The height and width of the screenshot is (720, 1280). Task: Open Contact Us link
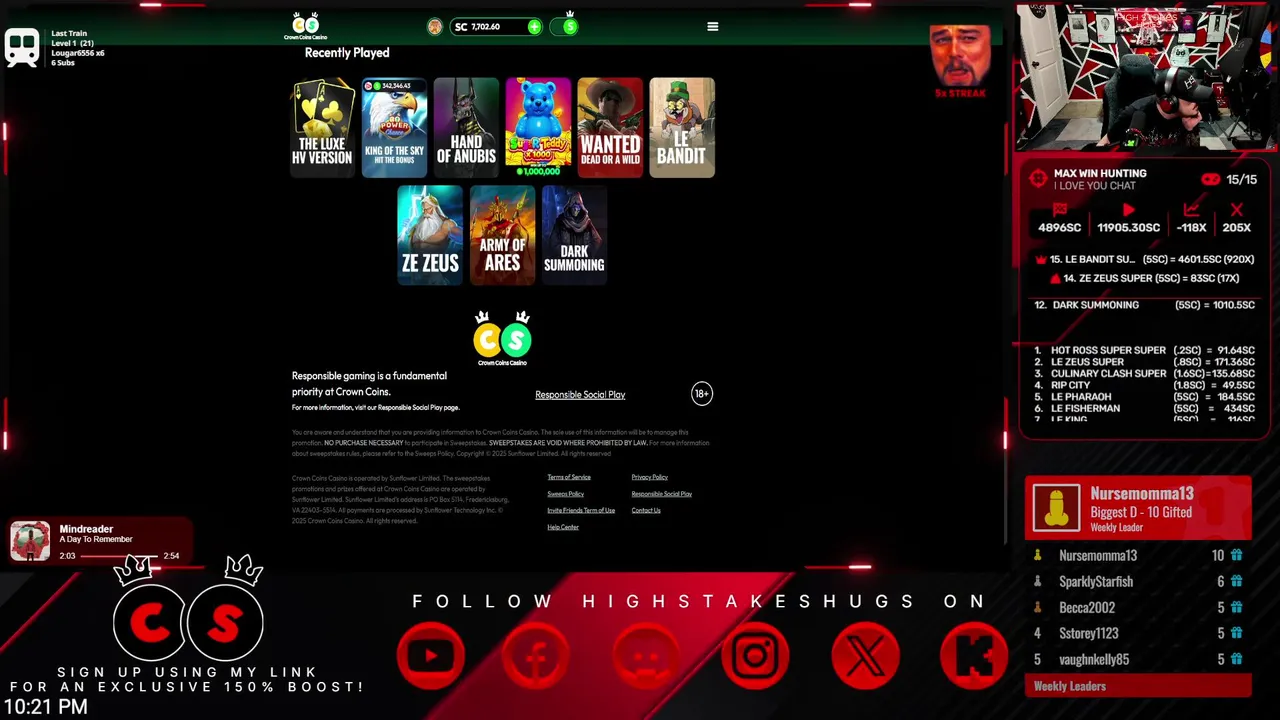point(646,511)
